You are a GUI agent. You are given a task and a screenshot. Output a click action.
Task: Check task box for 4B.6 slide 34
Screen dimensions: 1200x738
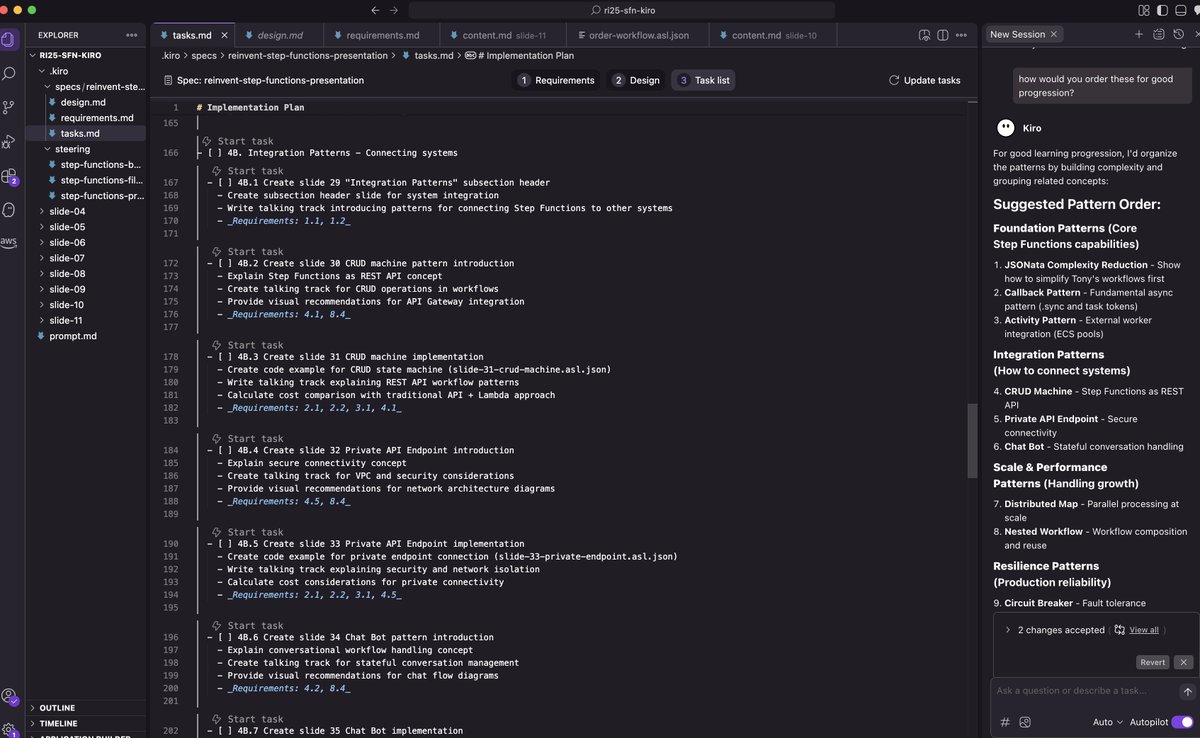pos(226,637)
